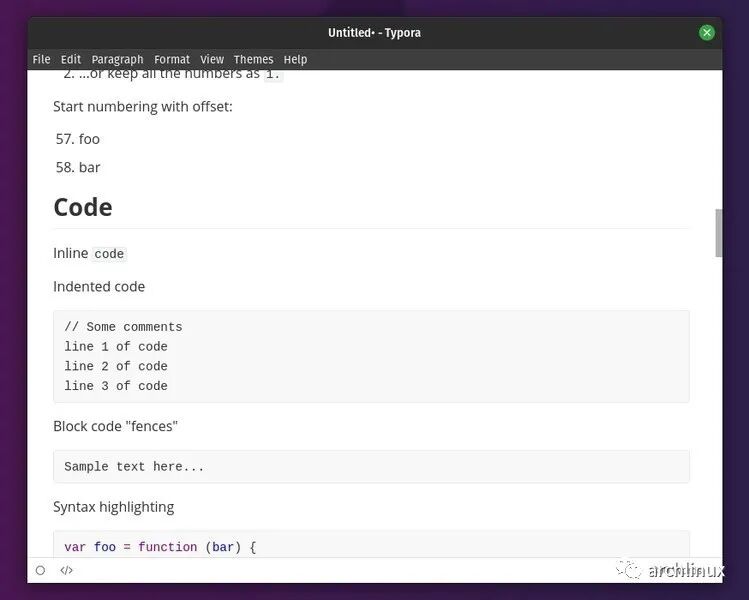Click "Start numbering with offset:" text
This screenshot has height=600, width=749.
point(143,107)
